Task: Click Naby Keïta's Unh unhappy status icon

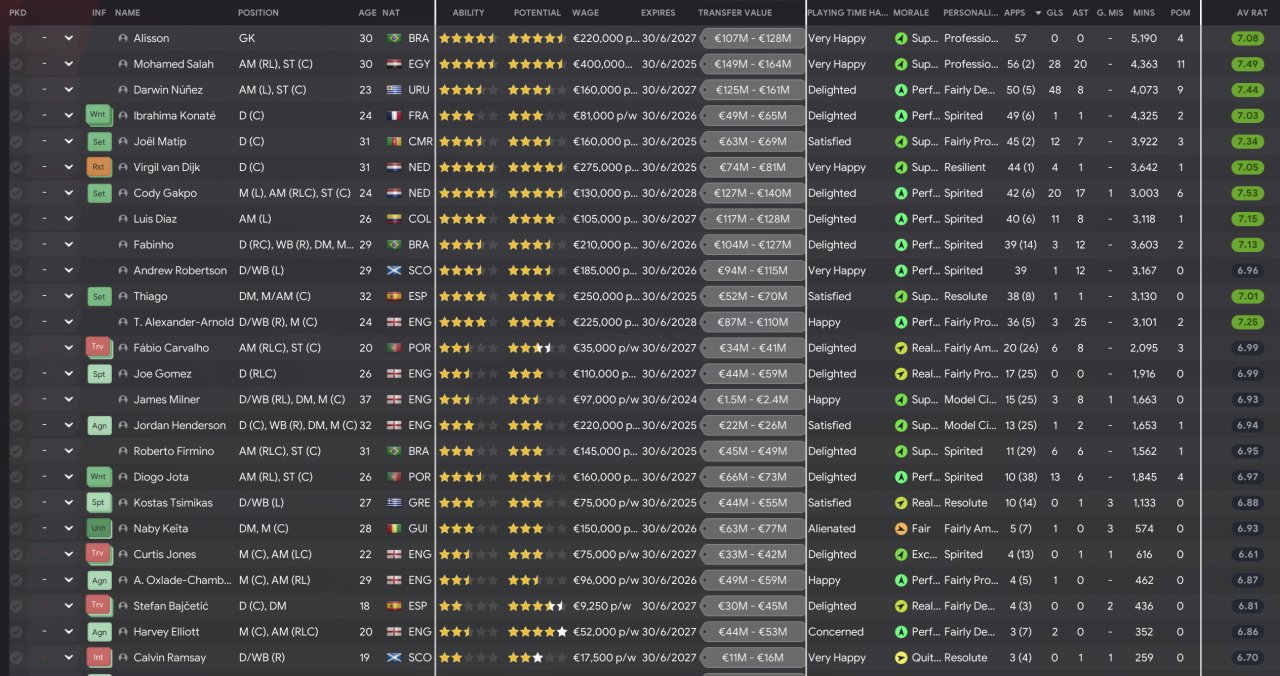Action: (x=98, y=529)
